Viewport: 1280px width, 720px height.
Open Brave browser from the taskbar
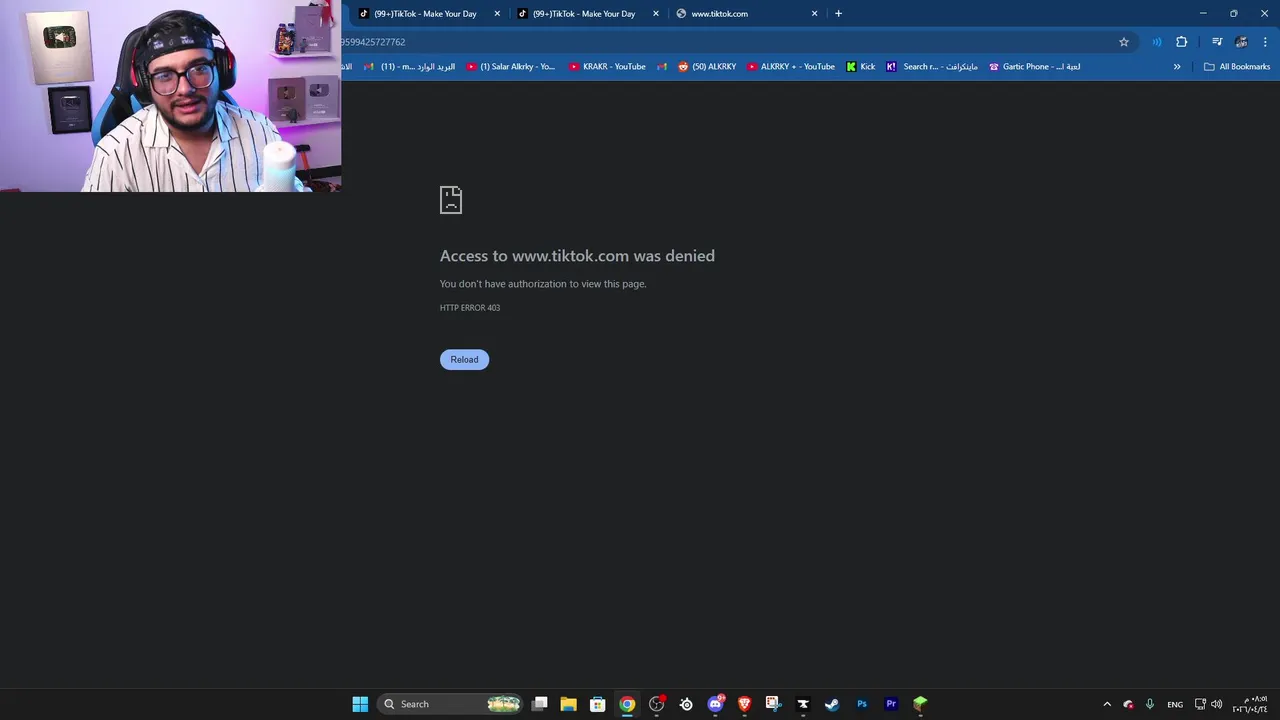pos(744,704)
